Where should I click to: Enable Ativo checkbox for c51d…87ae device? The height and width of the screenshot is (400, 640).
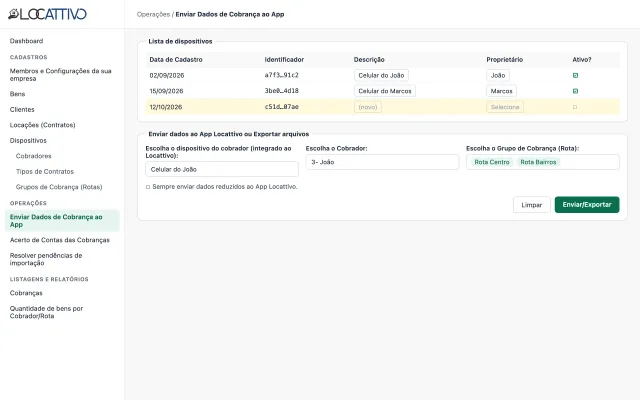tap(575, 107)
